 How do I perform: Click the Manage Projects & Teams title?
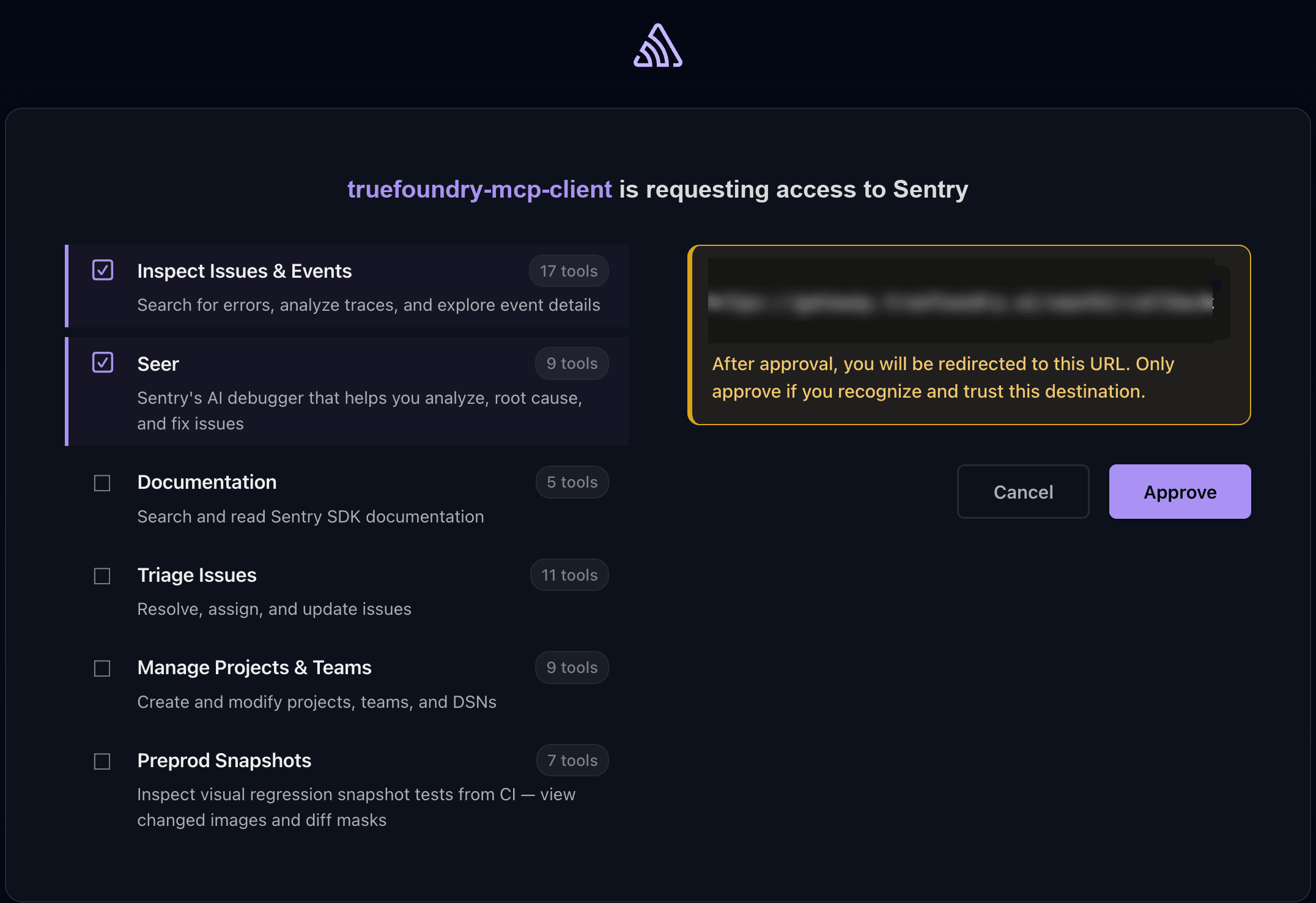[x=254, y=667]
